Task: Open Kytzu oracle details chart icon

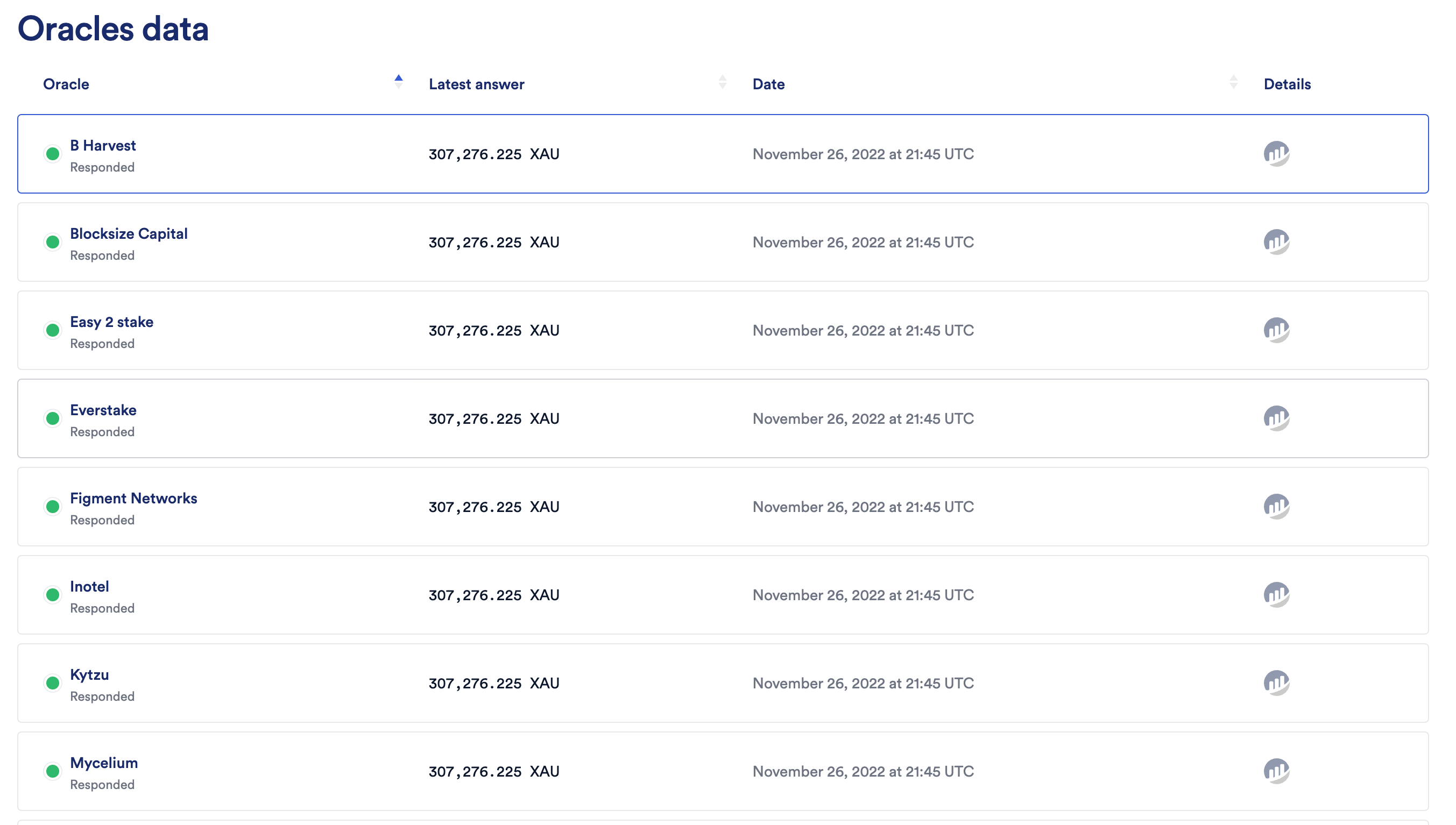Action: 1276,683
